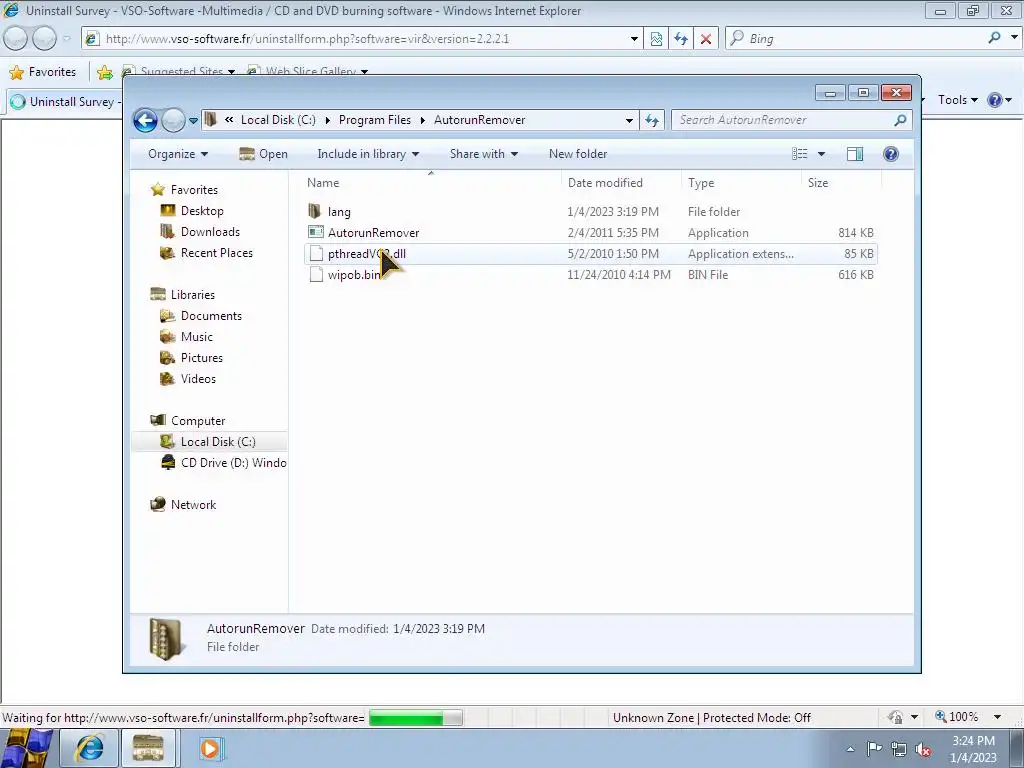The image size is (1024, 768).
Task: Click the Windows Start button
Action: click(27, 748)
